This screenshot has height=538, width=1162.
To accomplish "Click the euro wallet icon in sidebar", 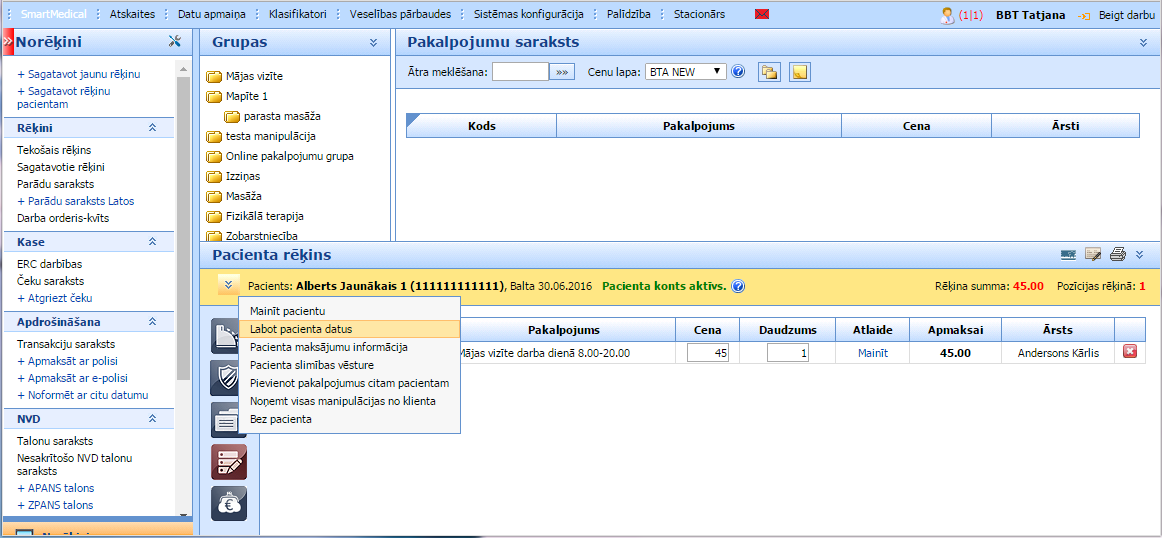I will [228, 503].
